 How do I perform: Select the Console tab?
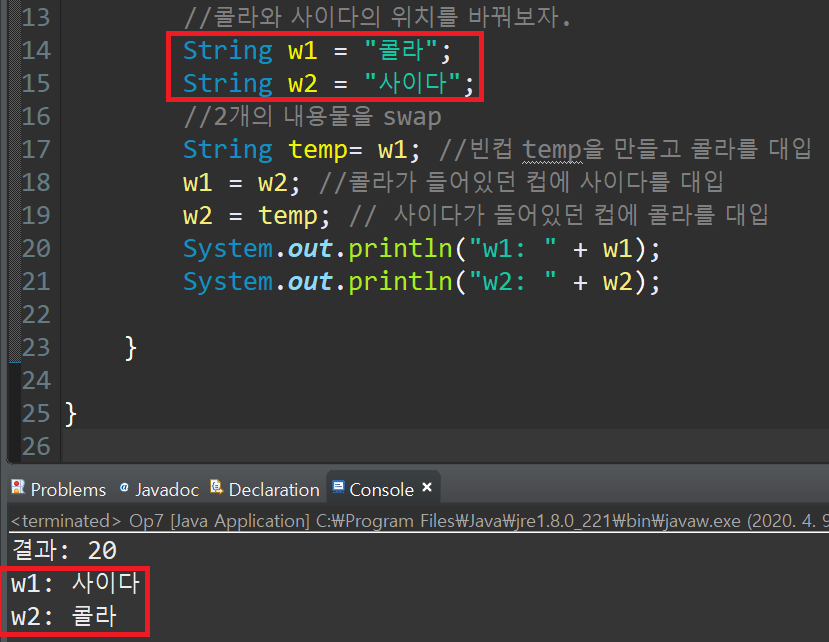pos(381,489)
